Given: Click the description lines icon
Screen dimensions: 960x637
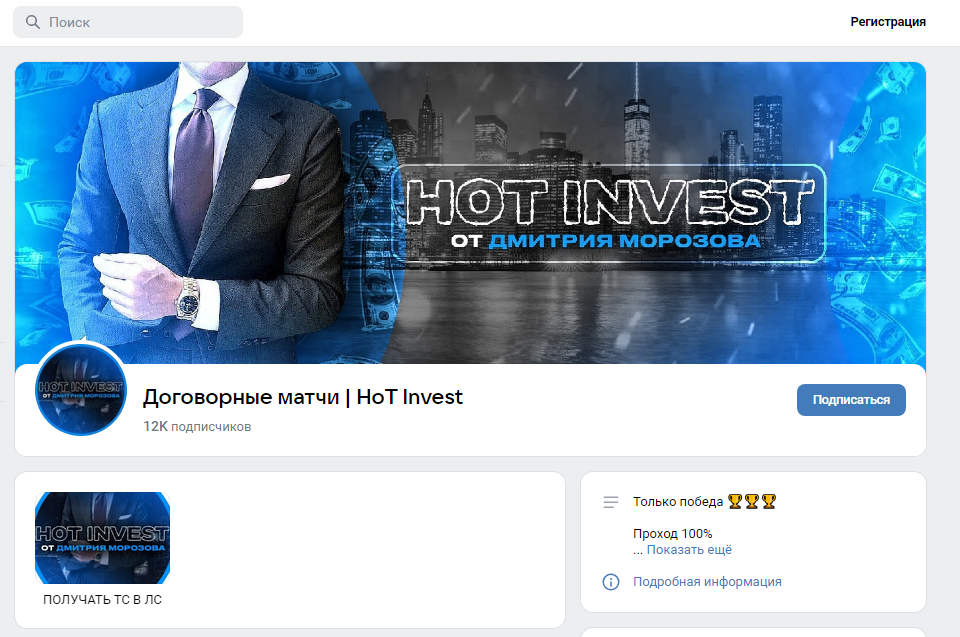Looking at the screenshot, I should (610, 502).
